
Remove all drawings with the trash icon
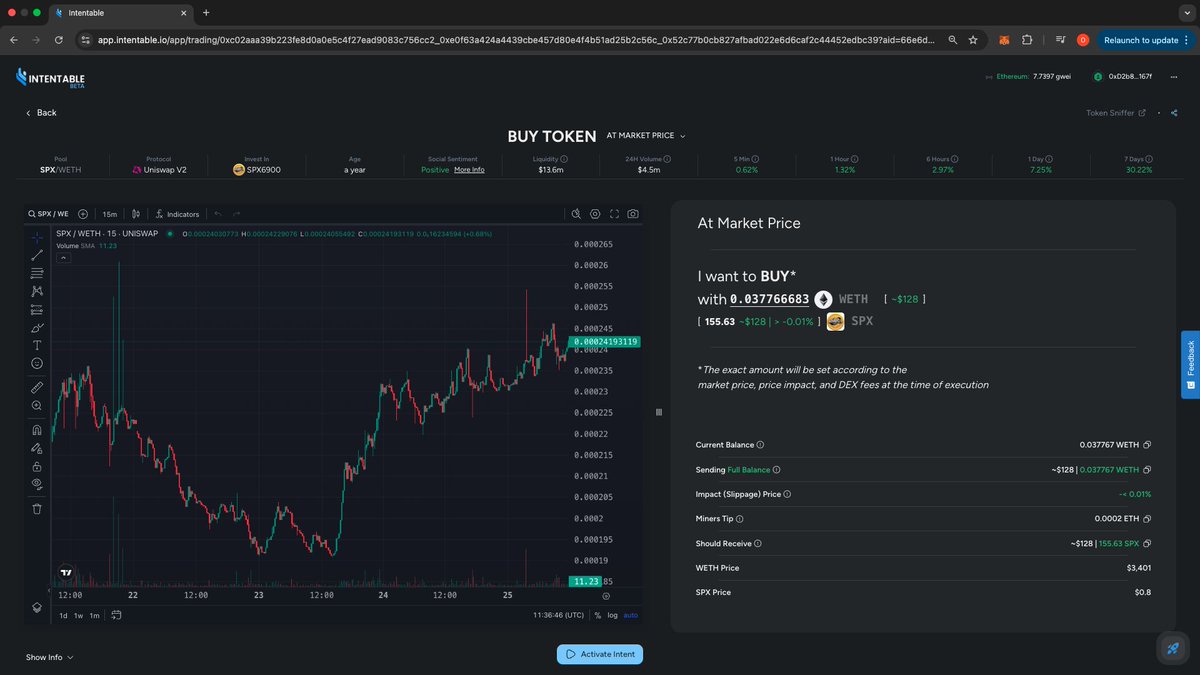point(37,509)
